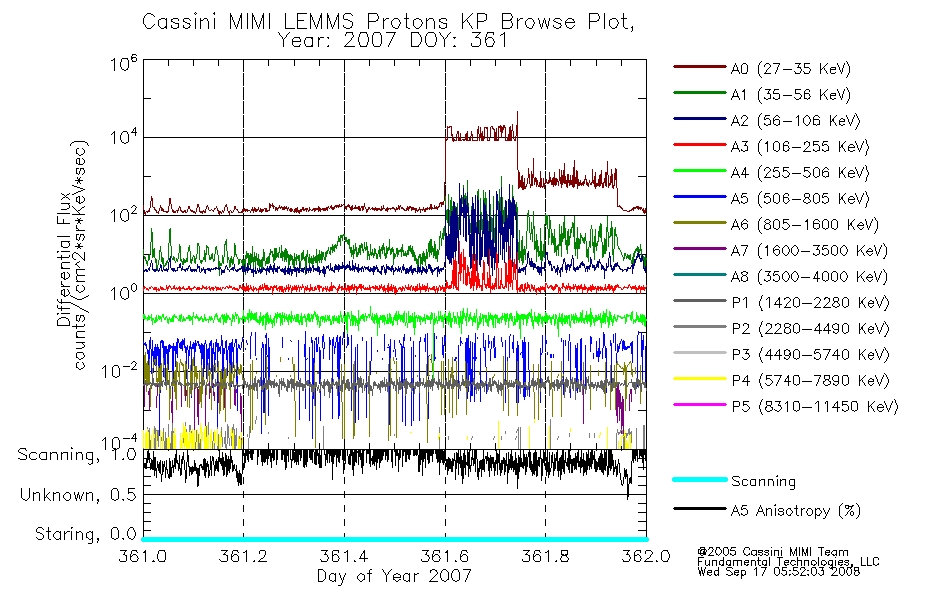The image size is (950, 600).
Task: Click the @2005 Cassini MIMI Team credit
Action: point(773,552)
